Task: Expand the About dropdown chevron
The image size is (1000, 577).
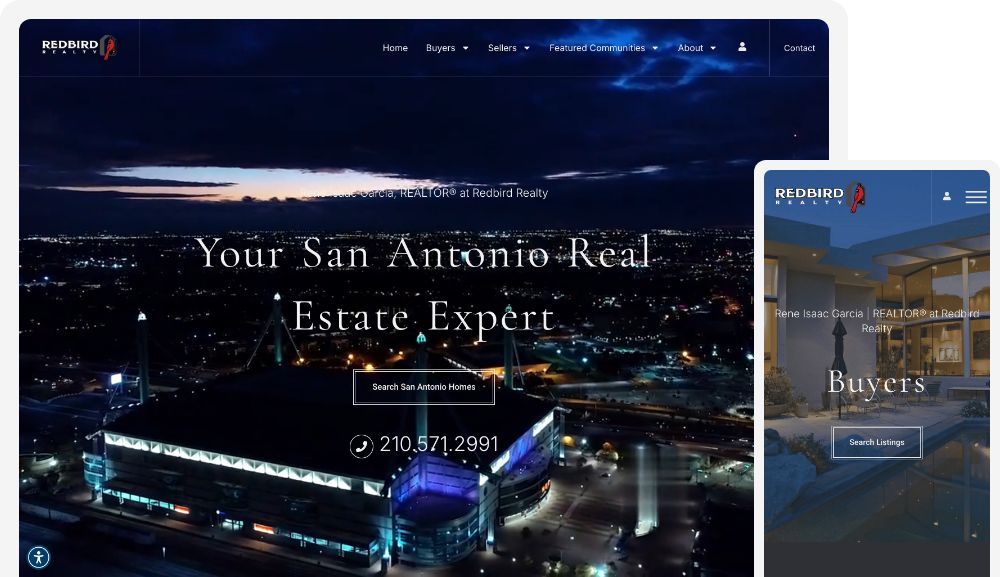Action: (714, 47)
